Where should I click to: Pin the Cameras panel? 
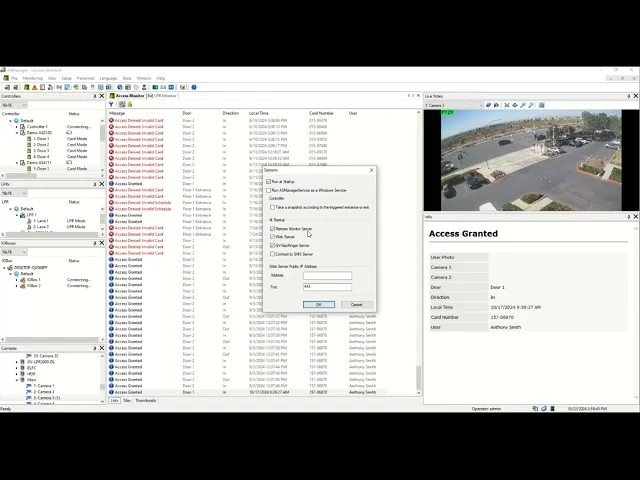click(x=95, y=348)
